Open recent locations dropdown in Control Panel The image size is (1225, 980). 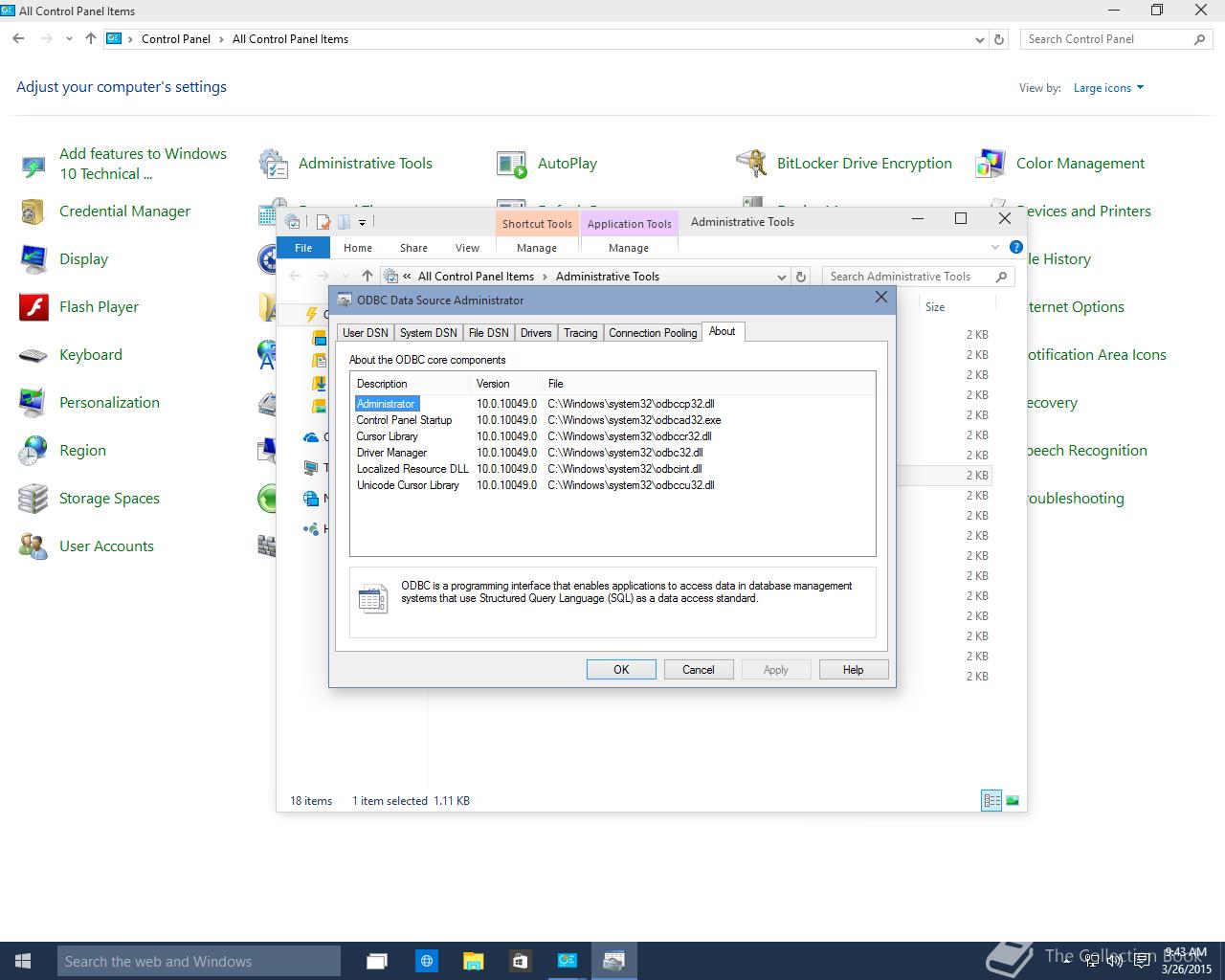[x=69, y=39]
